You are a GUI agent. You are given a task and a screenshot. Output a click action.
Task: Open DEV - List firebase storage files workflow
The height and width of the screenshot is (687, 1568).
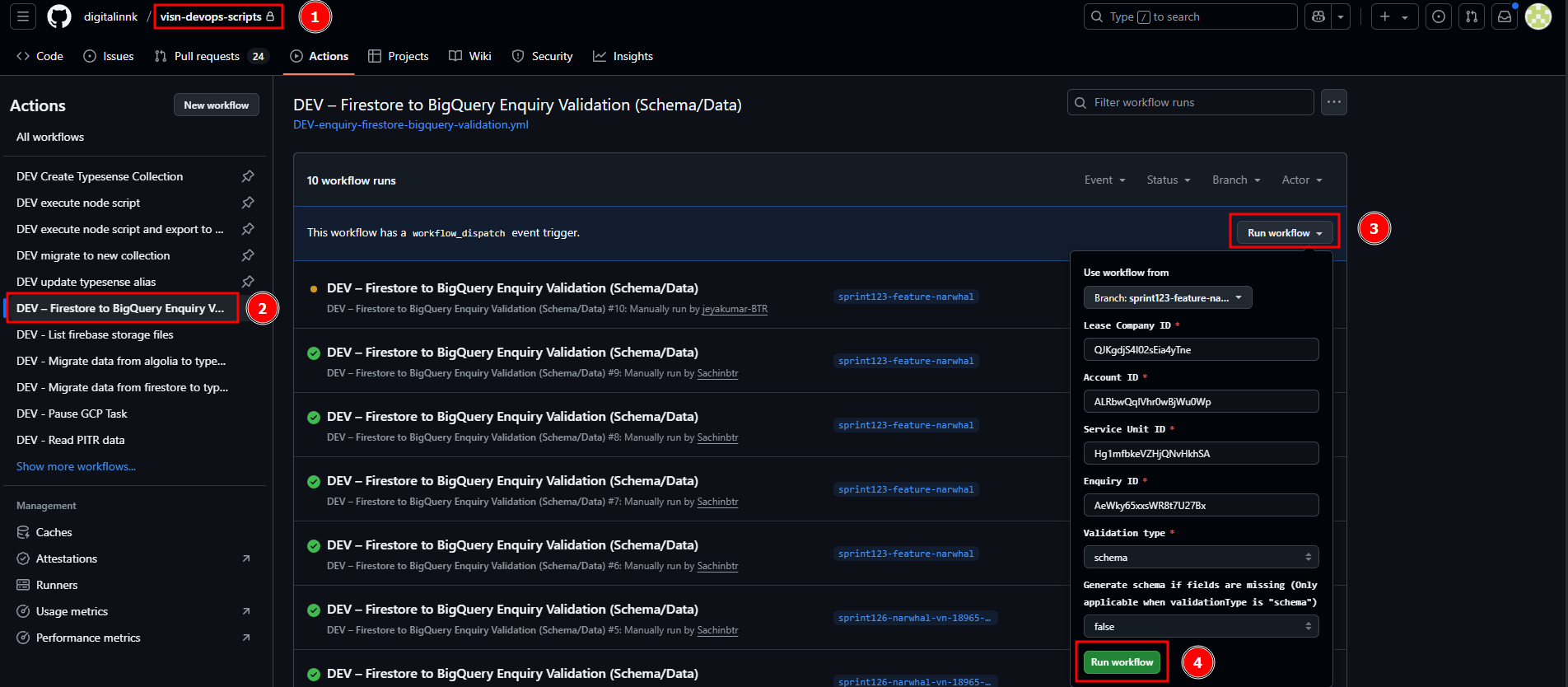click(x=95, y=334)
